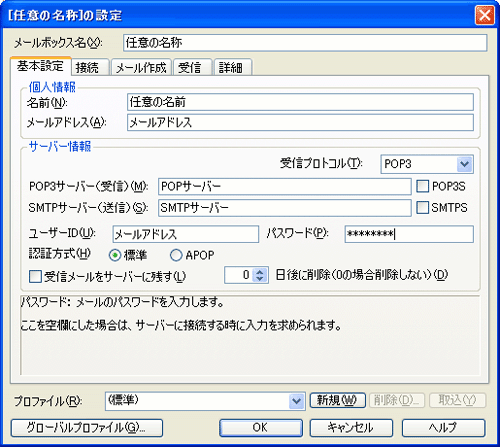Viewport: 500px width, 447px height.
Task: Switch to the 受信 tab
Action: (x=192, y=67)
